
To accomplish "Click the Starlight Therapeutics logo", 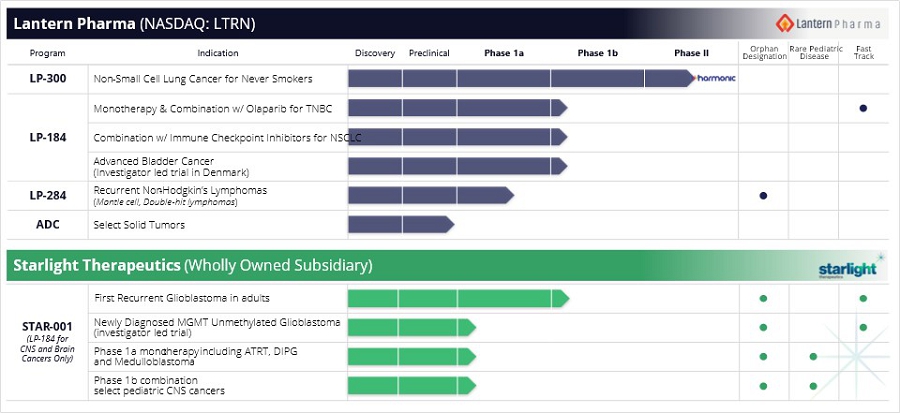I will coord(847,268).
